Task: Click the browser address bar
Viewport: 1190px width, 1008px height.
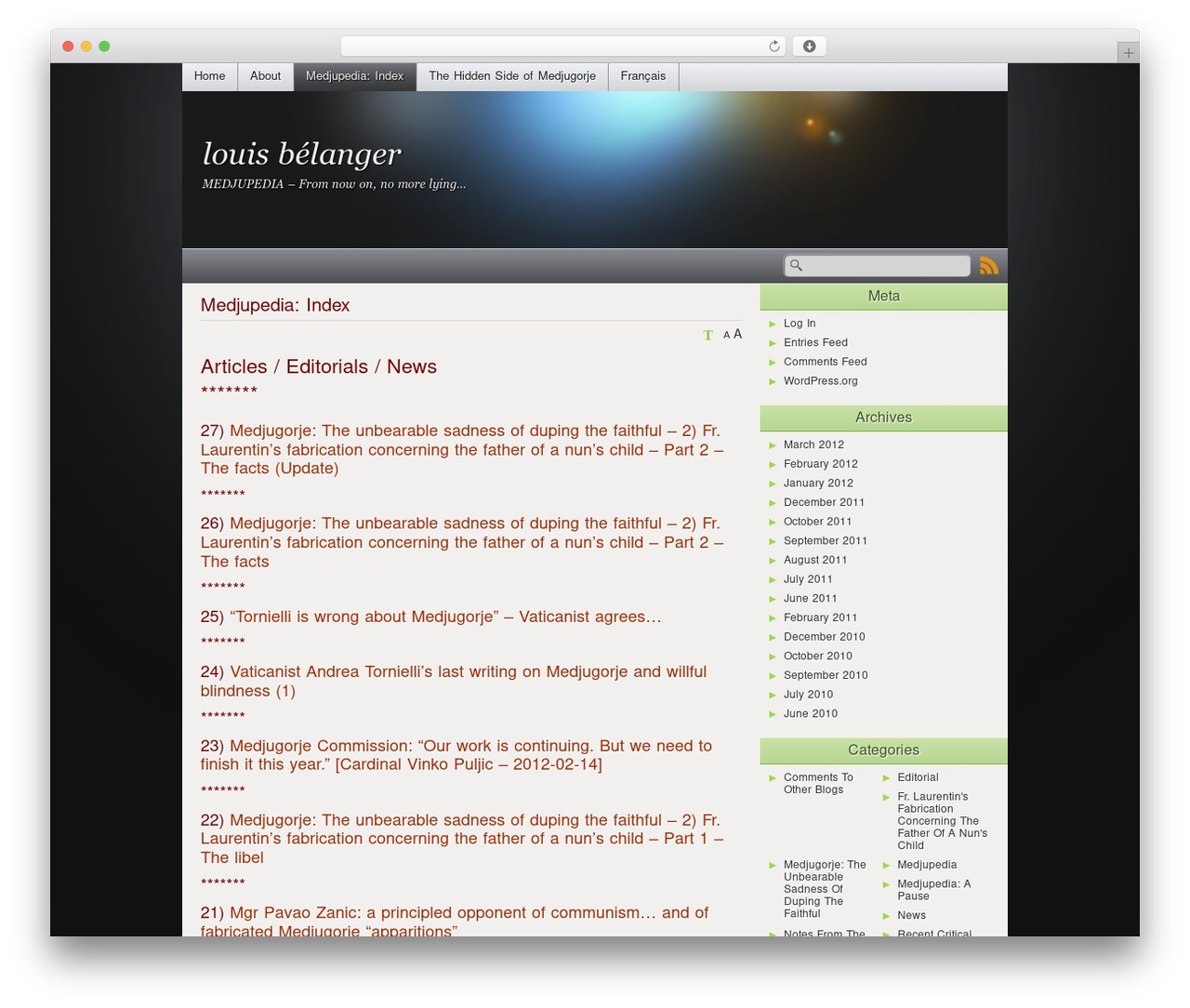Action: pos(563,46)
